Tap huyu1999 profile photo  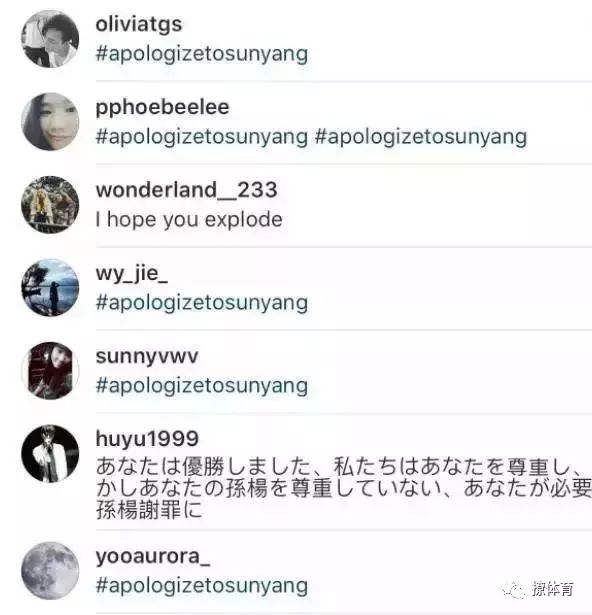(50, 453)
